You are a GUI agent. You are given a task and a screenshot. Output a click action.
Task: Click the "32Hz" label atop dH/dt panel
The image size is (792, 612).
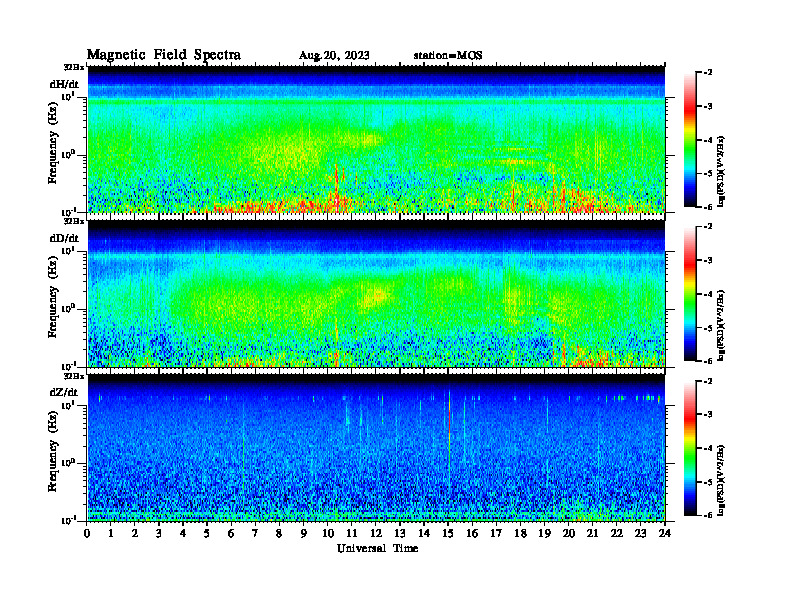coord(74,67)
